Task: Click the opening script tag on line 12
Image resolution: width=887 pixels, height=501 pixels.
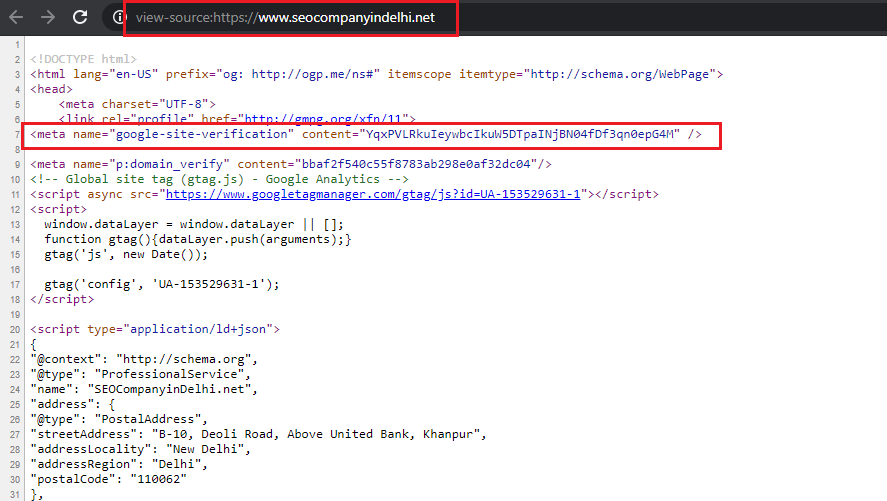Action: click(59, 209)
